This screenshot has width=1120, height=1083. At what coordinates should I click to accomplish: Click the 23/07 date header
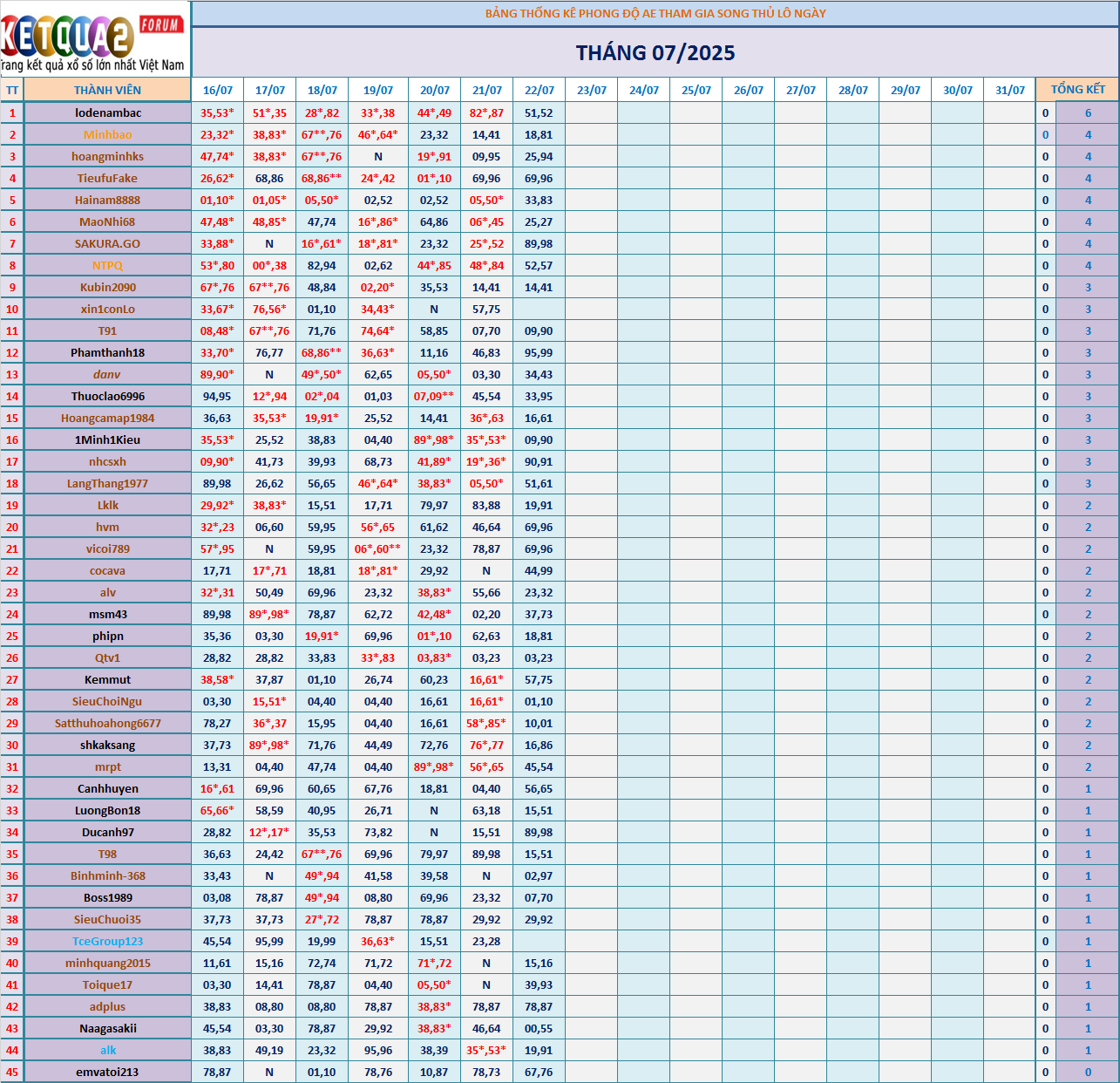[591, 90]
